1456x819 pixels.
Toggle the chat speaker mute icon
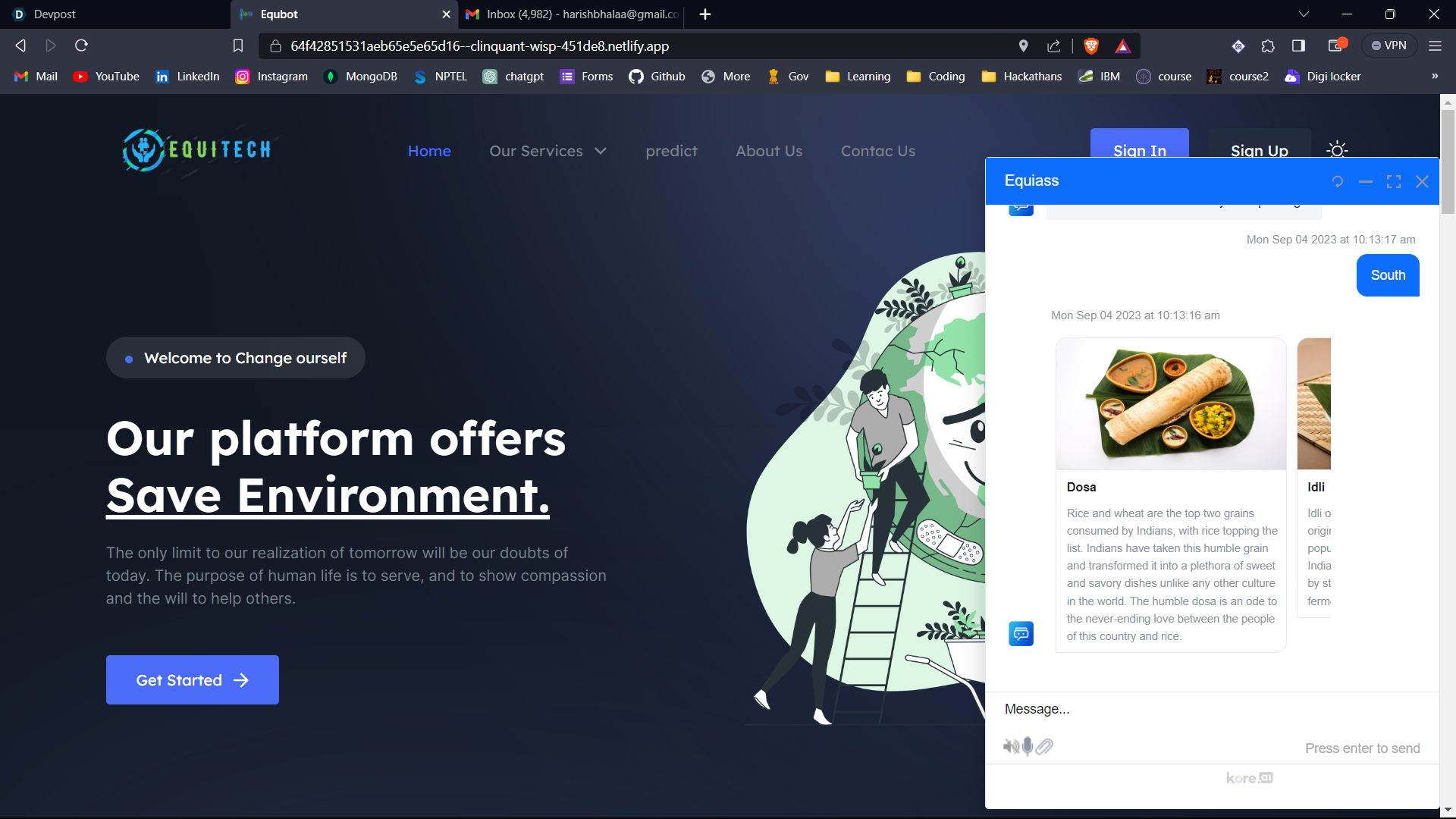click(x=1011, y=746)
